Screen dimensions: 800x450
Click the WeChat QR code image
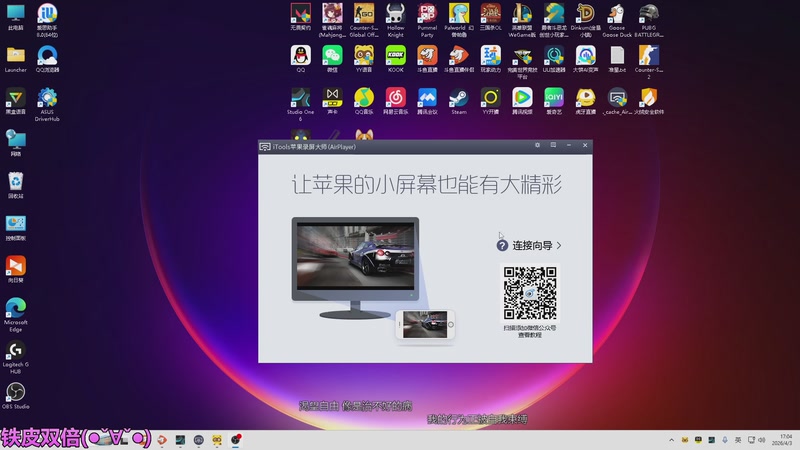(x=530, y=293)
